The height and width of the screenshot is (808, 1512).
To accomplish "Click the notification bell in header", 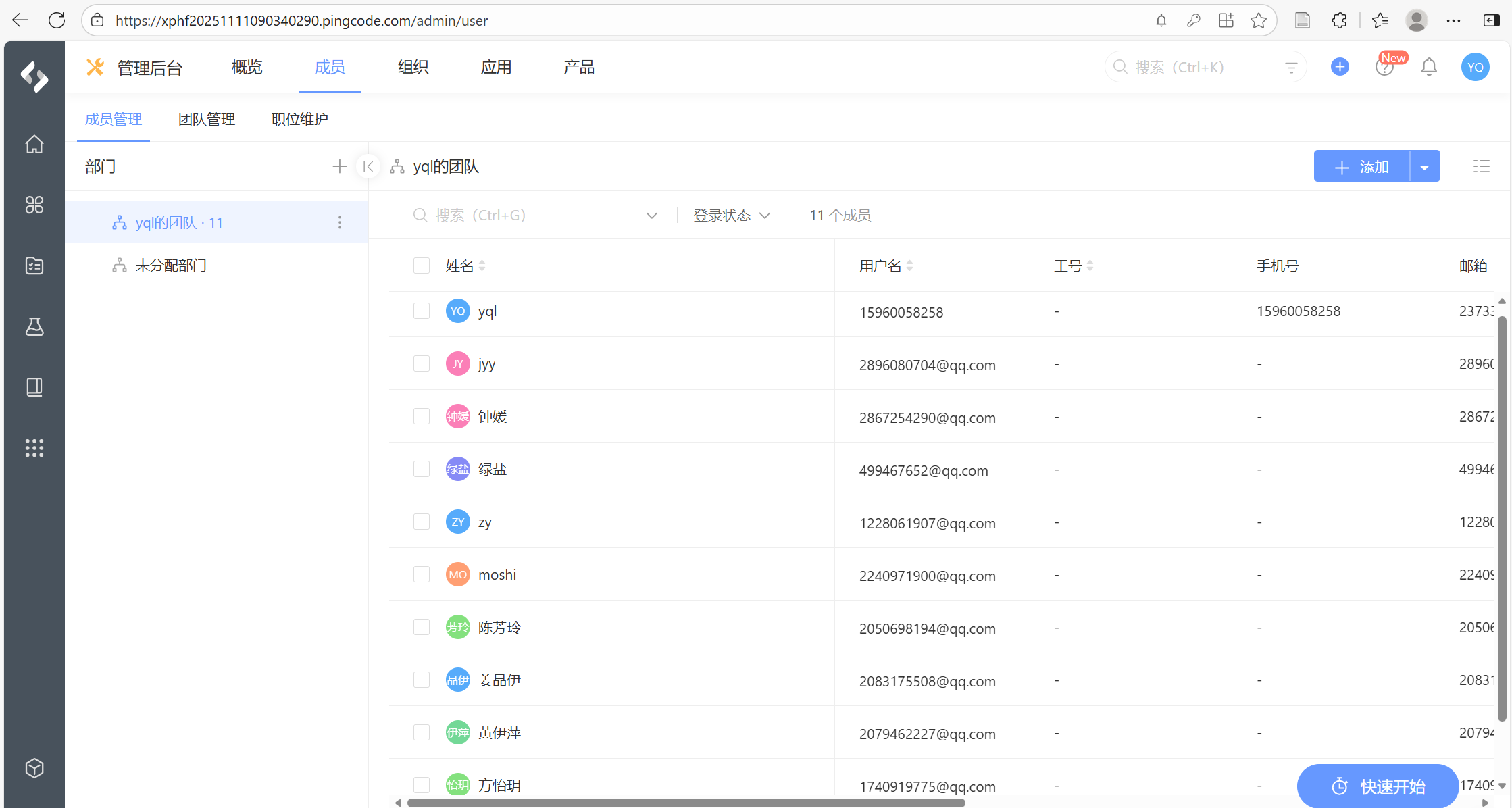I will 1429,67.
